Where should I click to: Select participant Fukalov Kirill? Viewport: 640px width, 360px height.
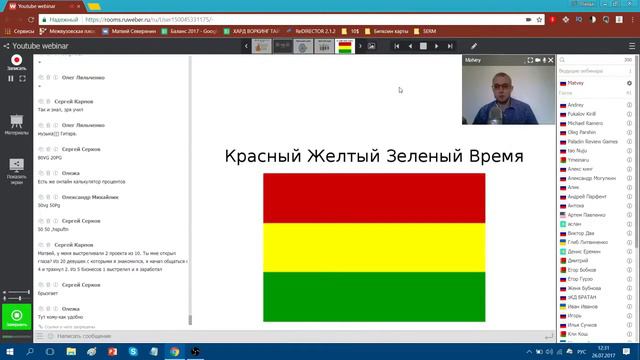point(582,114)
